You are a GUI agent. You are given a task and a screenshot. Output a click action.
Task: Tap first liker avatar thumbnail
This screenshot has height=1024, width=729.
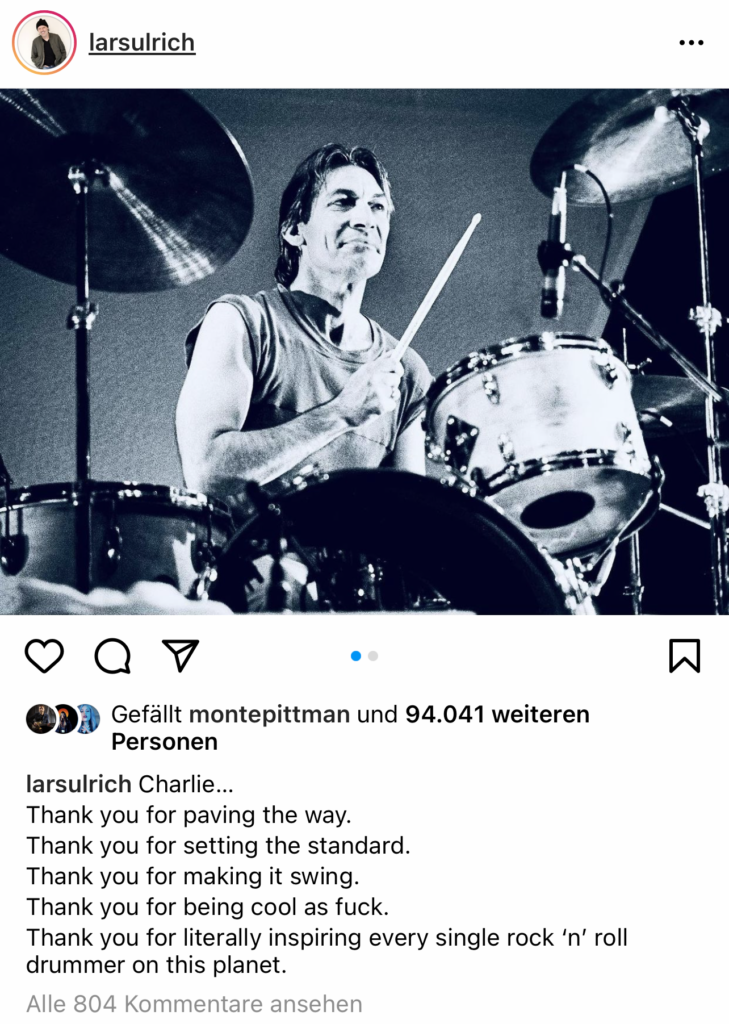40,719
